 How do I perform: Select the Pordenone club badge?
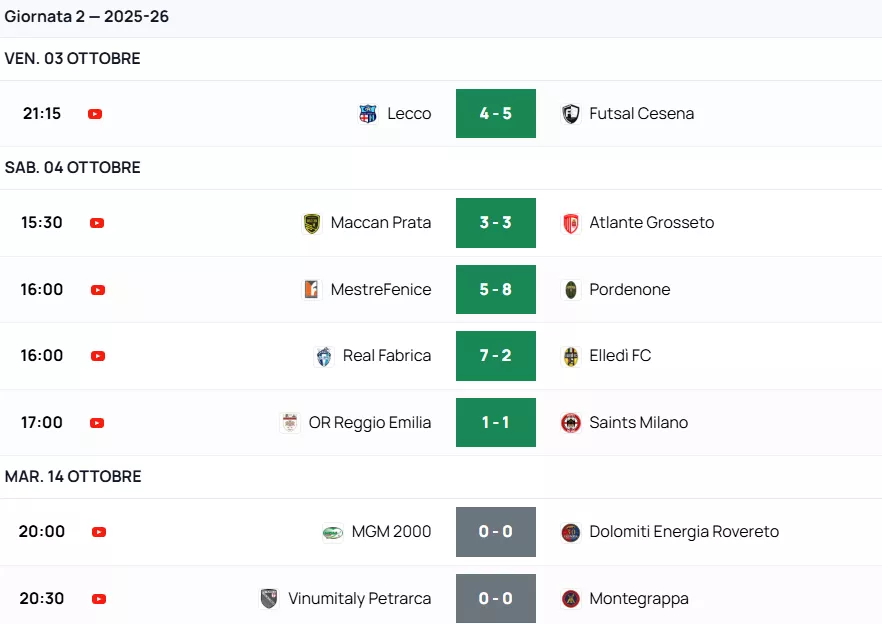coord(571,290)
